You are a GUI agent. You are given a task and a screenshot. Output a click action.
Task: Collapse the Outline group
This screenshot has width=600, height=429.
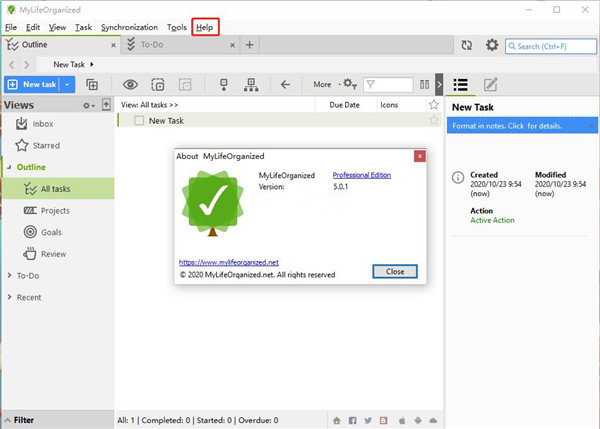point(9,167)
